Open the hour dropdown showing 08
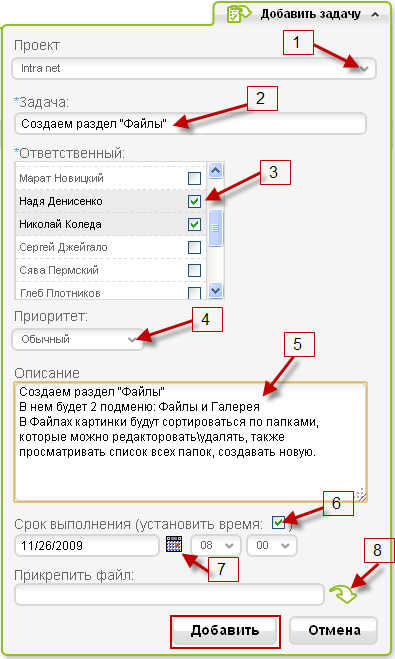Image resolution: width=395 pixels, height=659 pixels. point(216,546)
